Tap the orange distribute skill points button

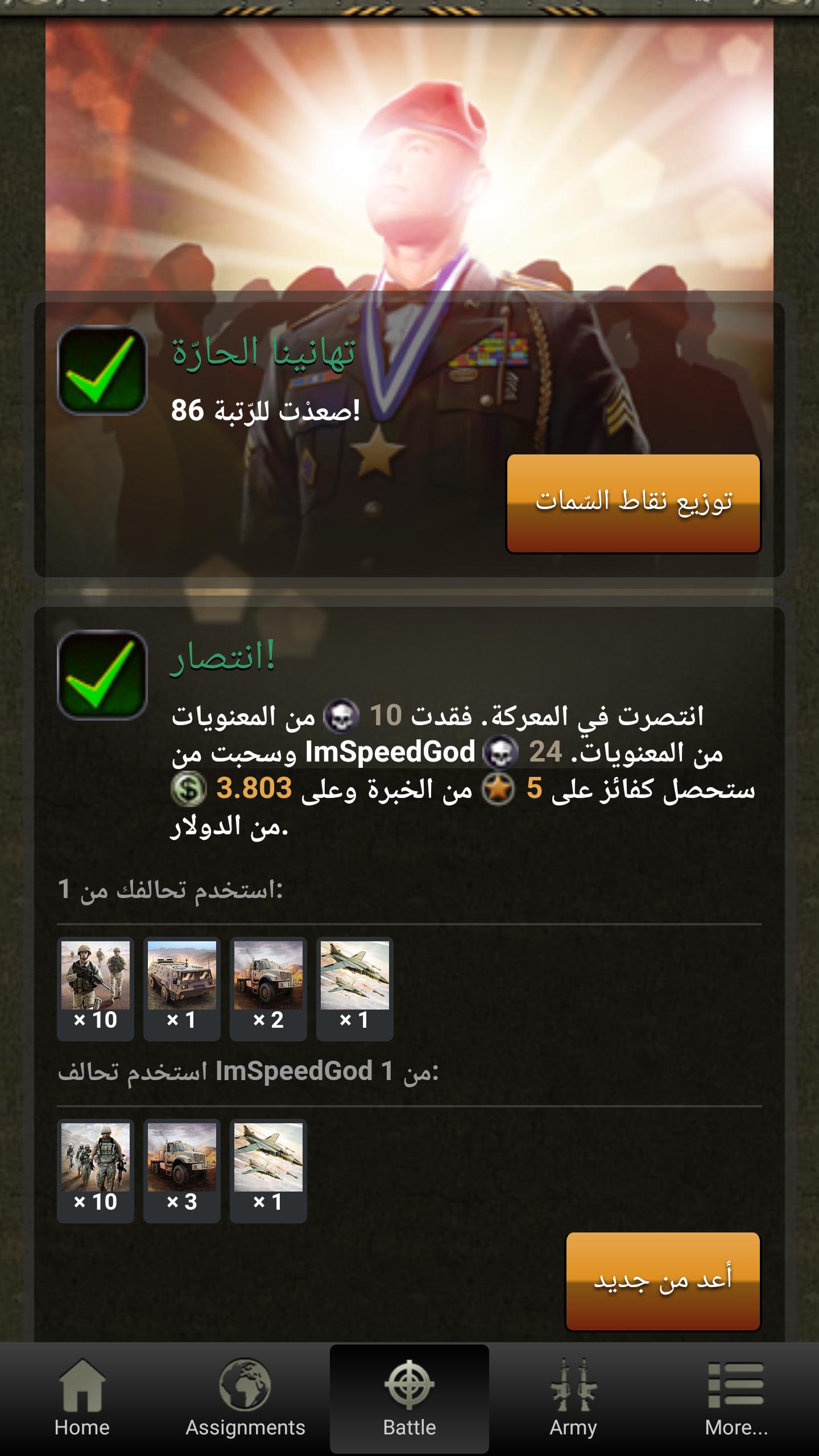click(x=634, y=503)
